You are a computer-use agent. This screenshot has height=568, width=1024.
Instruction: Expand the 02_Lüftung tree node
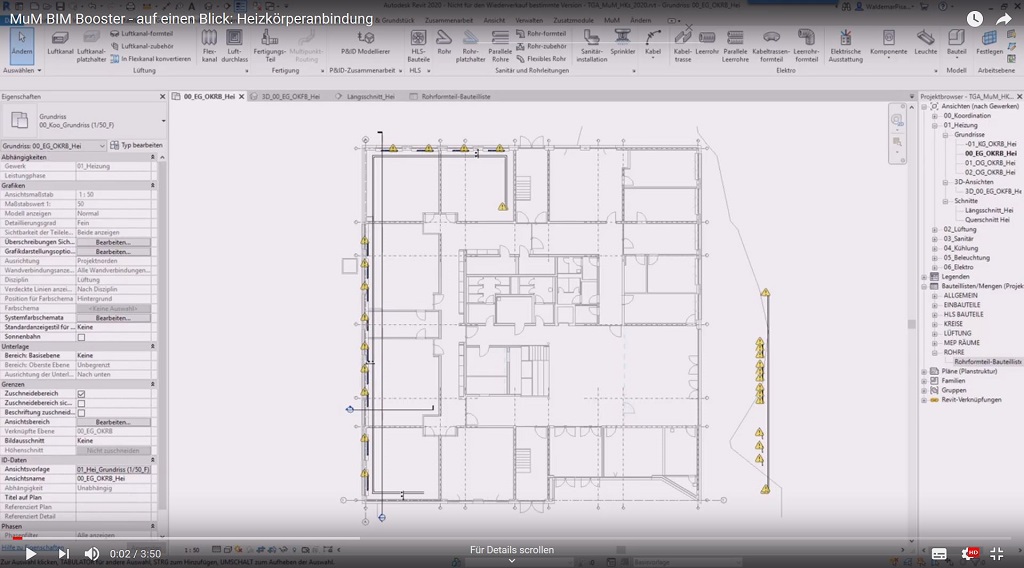point(935,229)
